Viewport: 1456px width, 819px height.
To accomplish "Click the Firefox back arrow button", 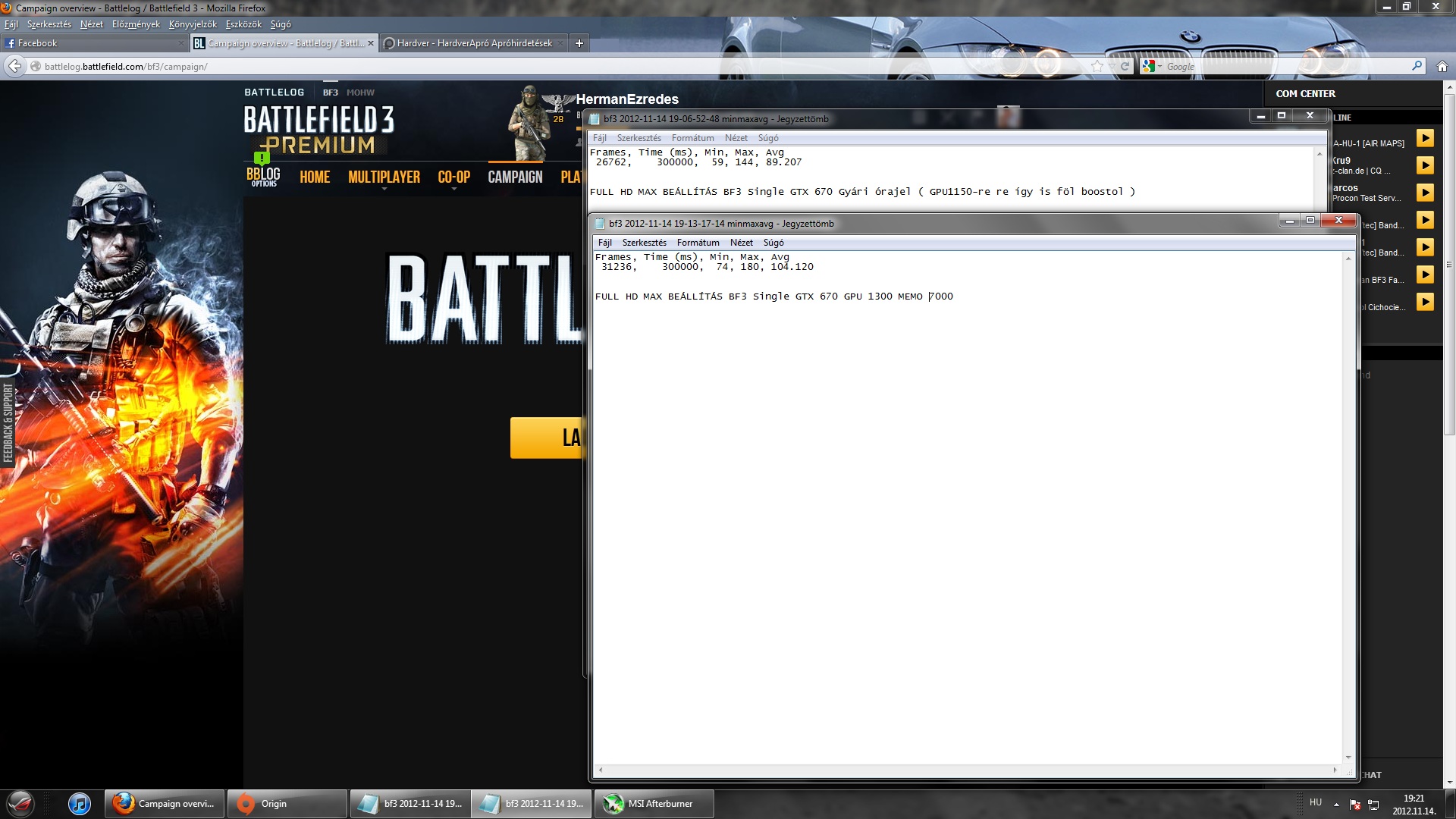I will pos(15,67).
